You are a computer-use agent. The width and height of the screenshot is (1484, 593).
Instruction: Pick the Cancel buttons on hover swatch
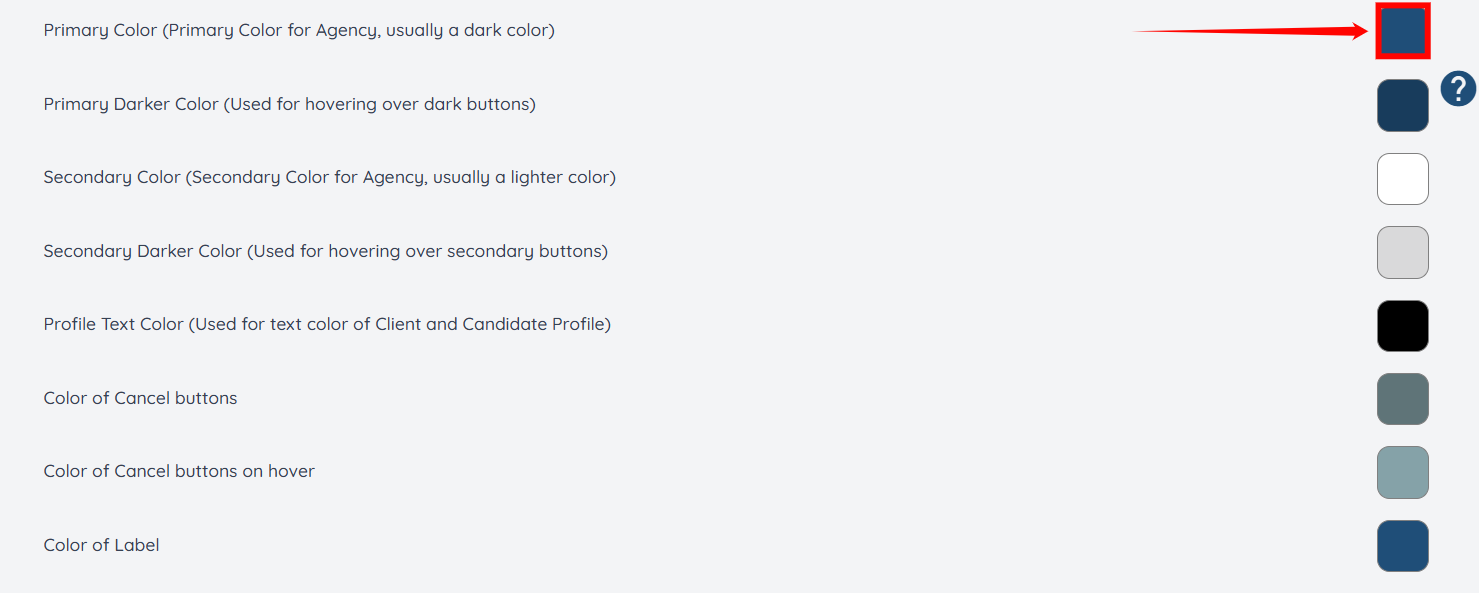pyautogui.click(x=1403, y=472)
